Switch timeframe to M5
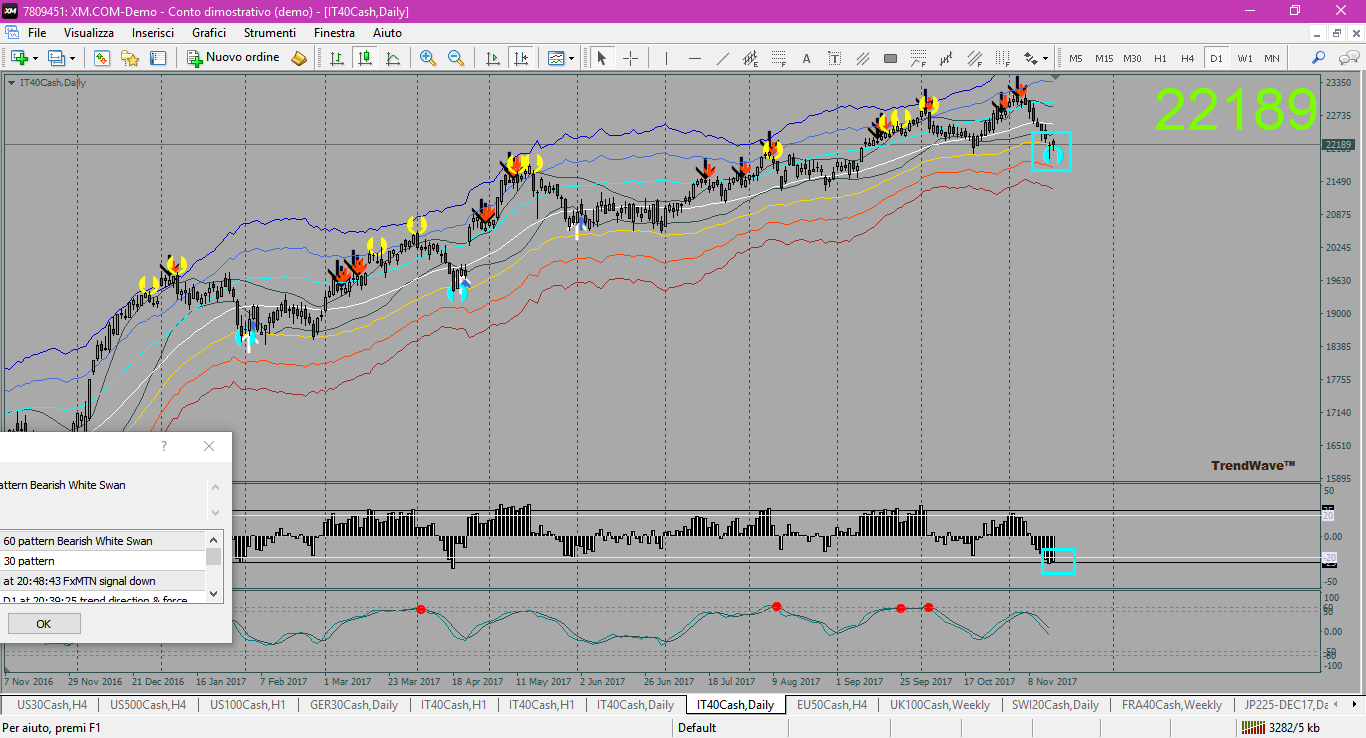The height and width of the screenshot is (738, 1366). 1076,58
